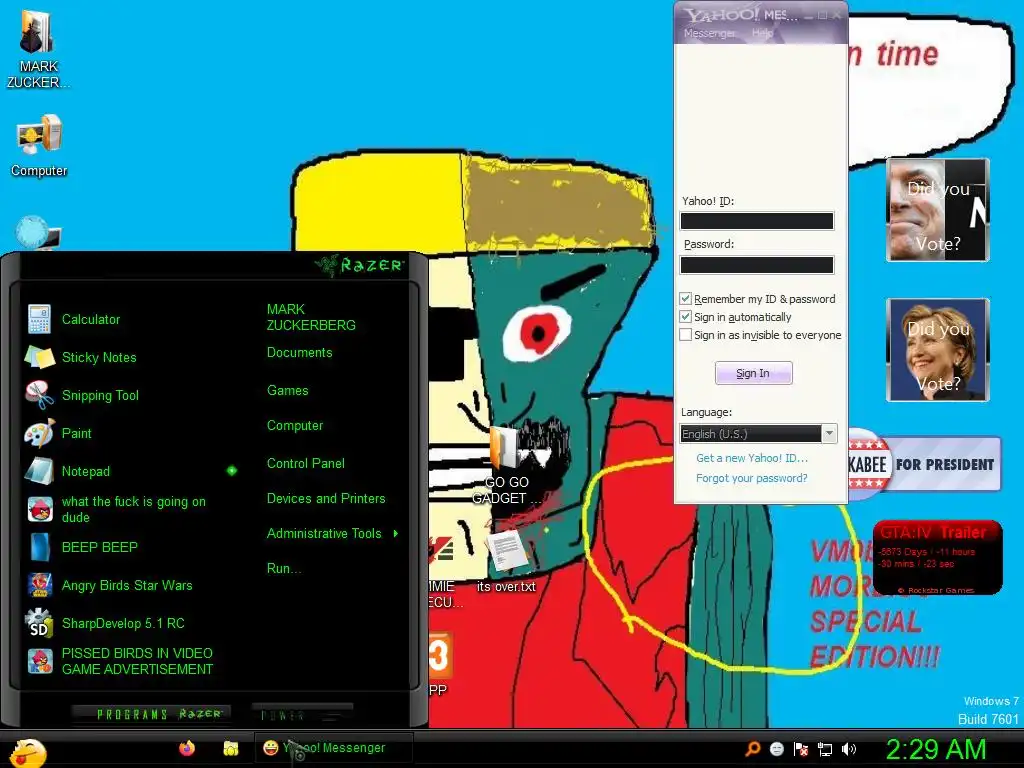Screen dimensions: 1024x768
Task: Click the smiley face tray icon
Action: pyautogui.click(x=776, y=749)
